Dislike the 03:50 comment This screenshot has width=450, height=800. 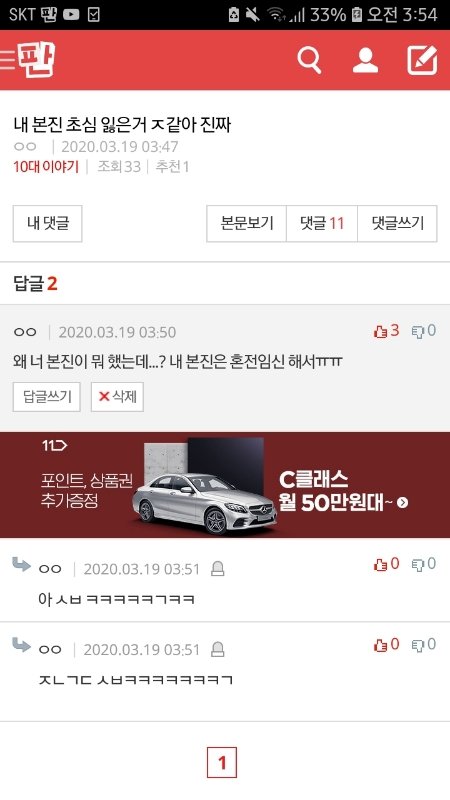click(x=424, y=331)
